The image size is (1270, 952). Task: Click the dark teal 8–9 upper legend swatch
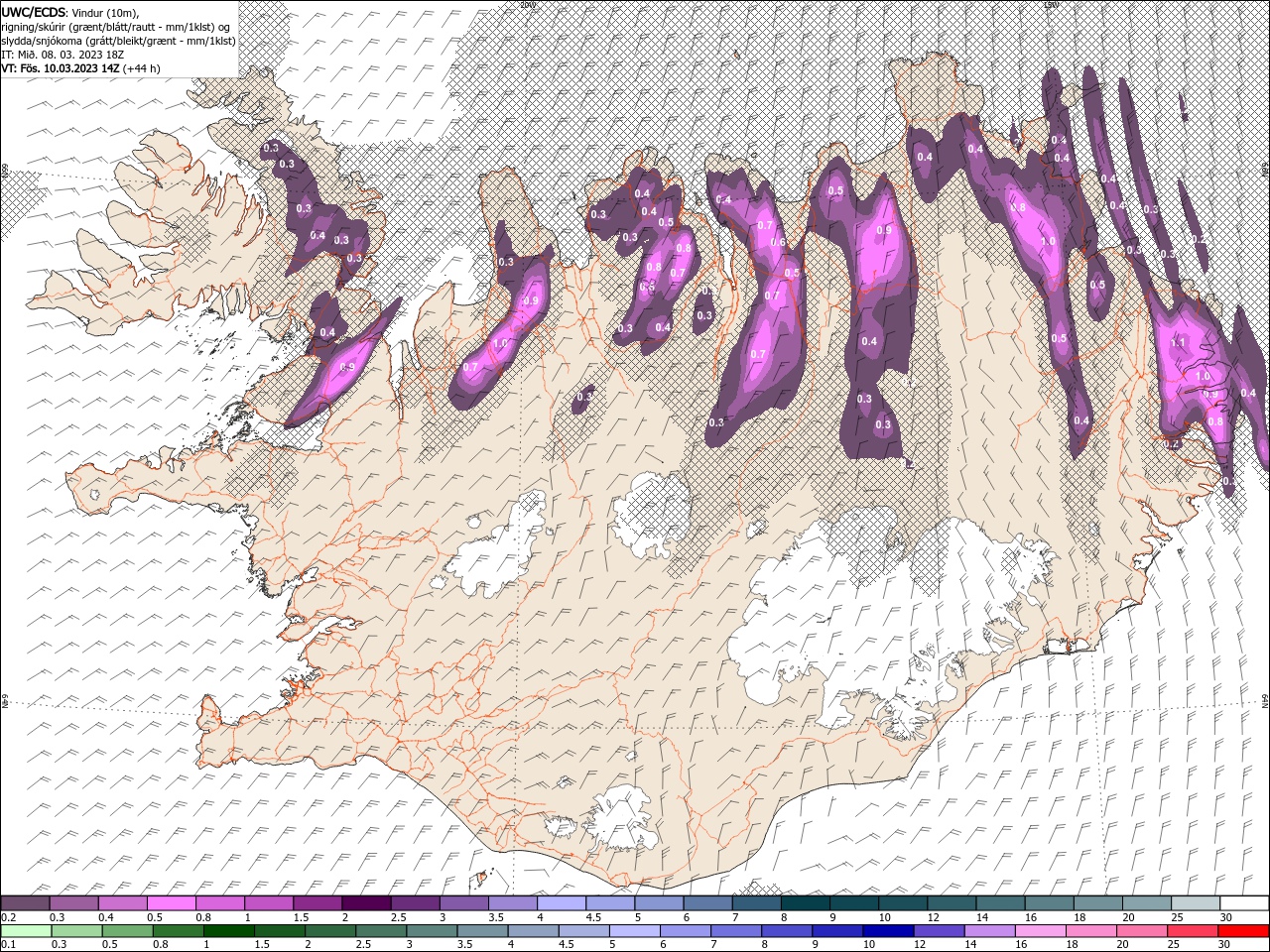(805, 903)
